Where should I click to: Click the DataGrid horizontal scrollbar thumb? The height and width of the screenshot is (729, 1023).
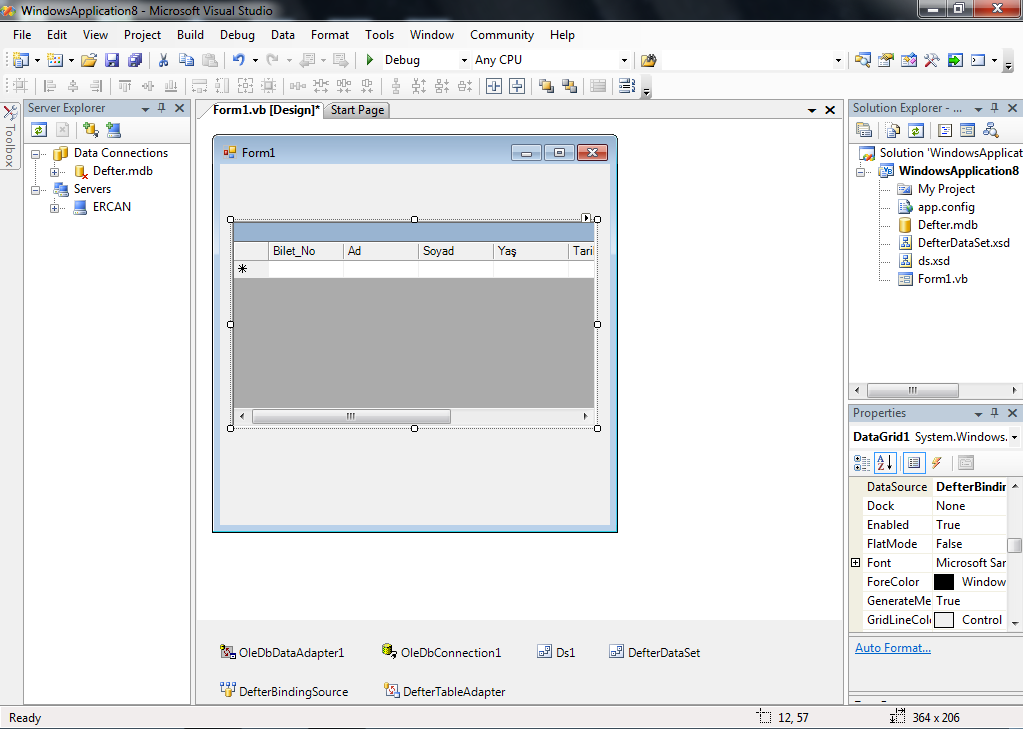click(x=351, y=416)
